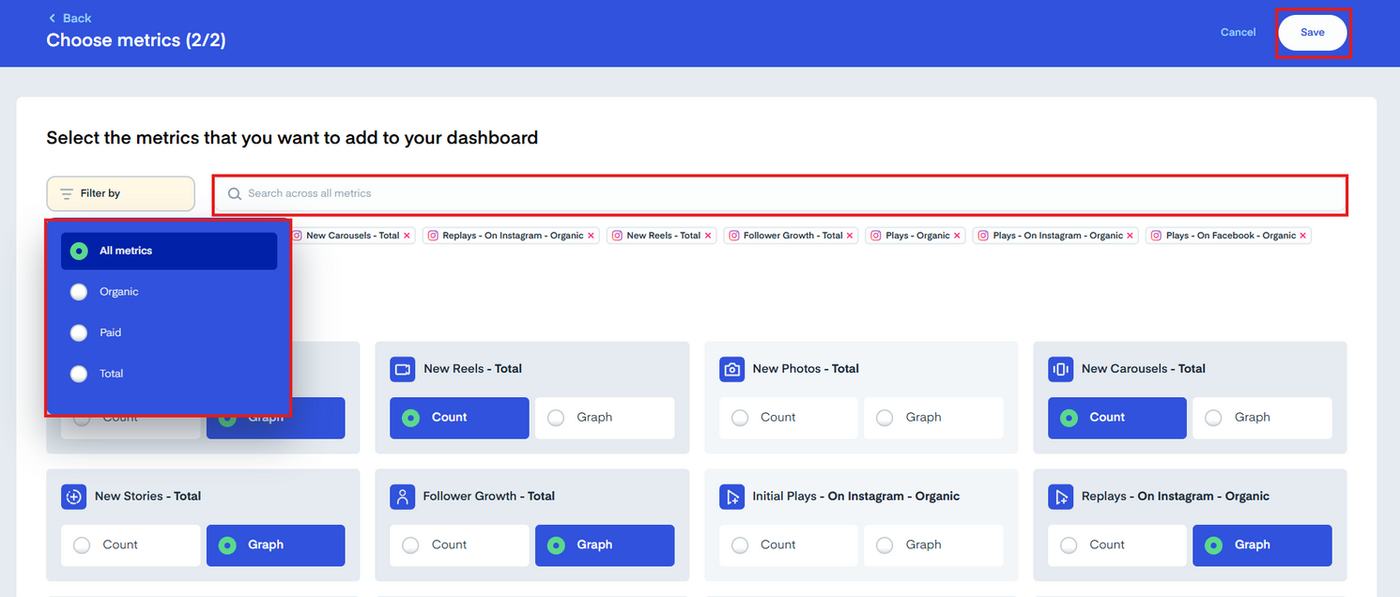Remove the Plays - Organic tag
Screen dimensions: 1400x597
click(957, 236)
